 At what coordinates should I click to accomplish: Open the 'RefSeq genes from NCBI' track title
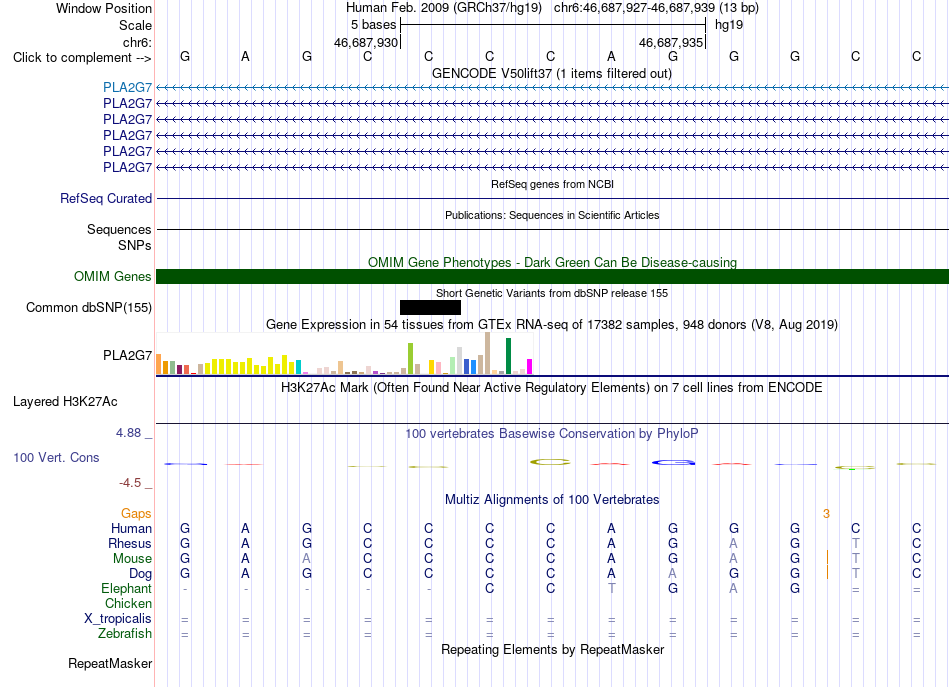[552, 184]
